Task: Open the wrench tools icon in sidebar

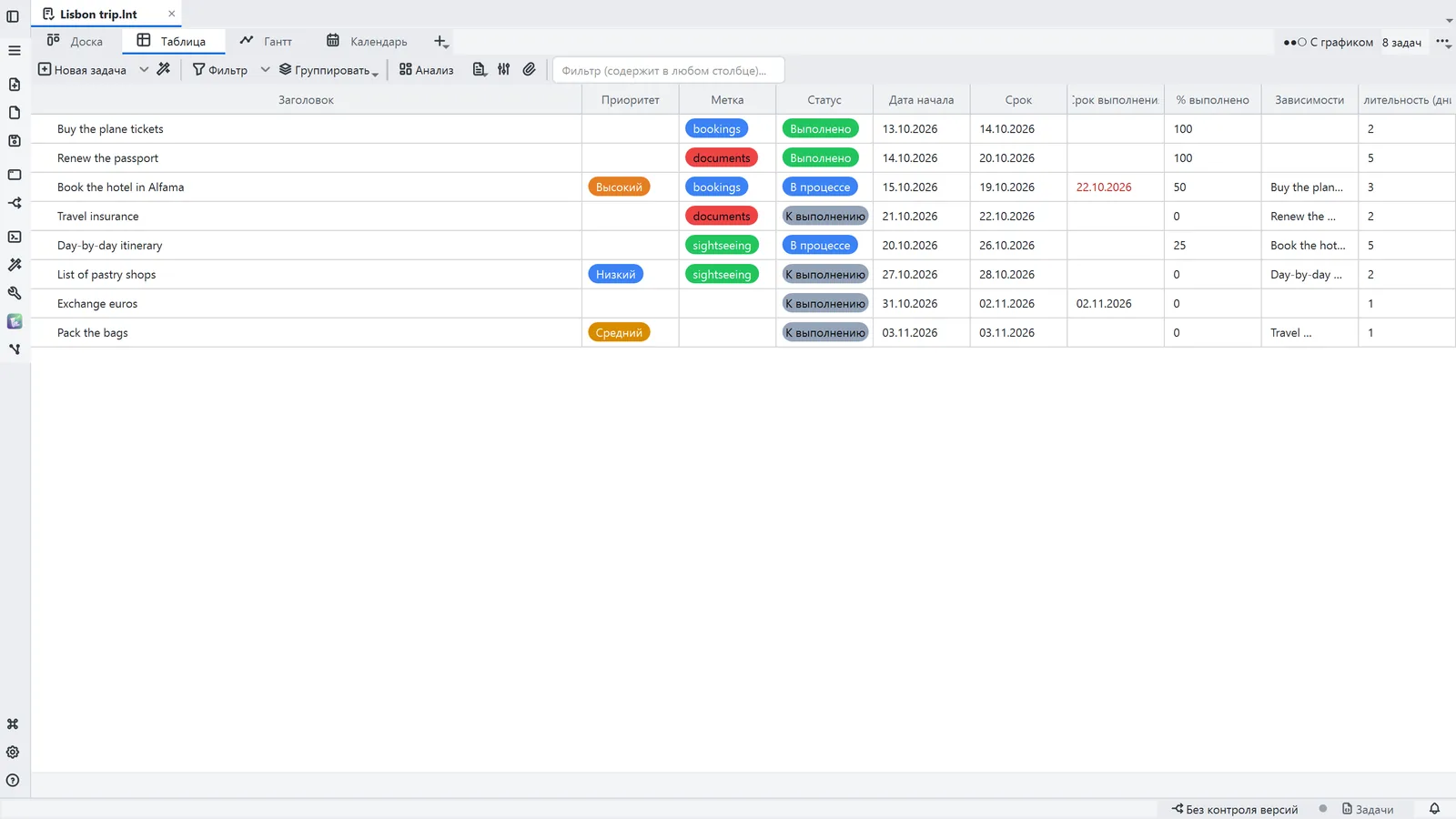Action: click(15, 293)
